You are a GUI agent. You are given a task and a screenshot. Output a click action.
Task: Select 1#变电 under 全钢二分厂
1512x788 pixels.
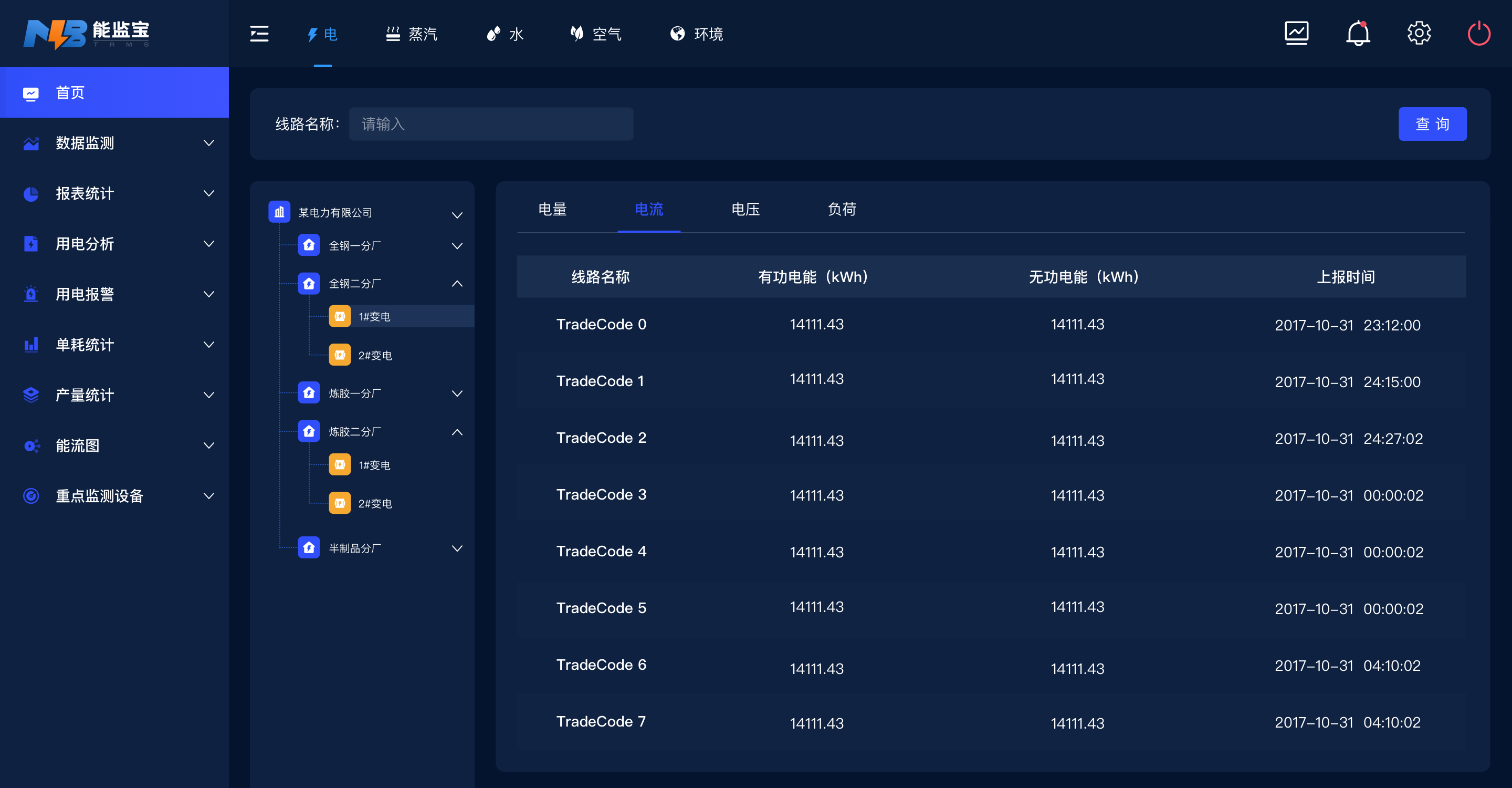pos(374,316)
